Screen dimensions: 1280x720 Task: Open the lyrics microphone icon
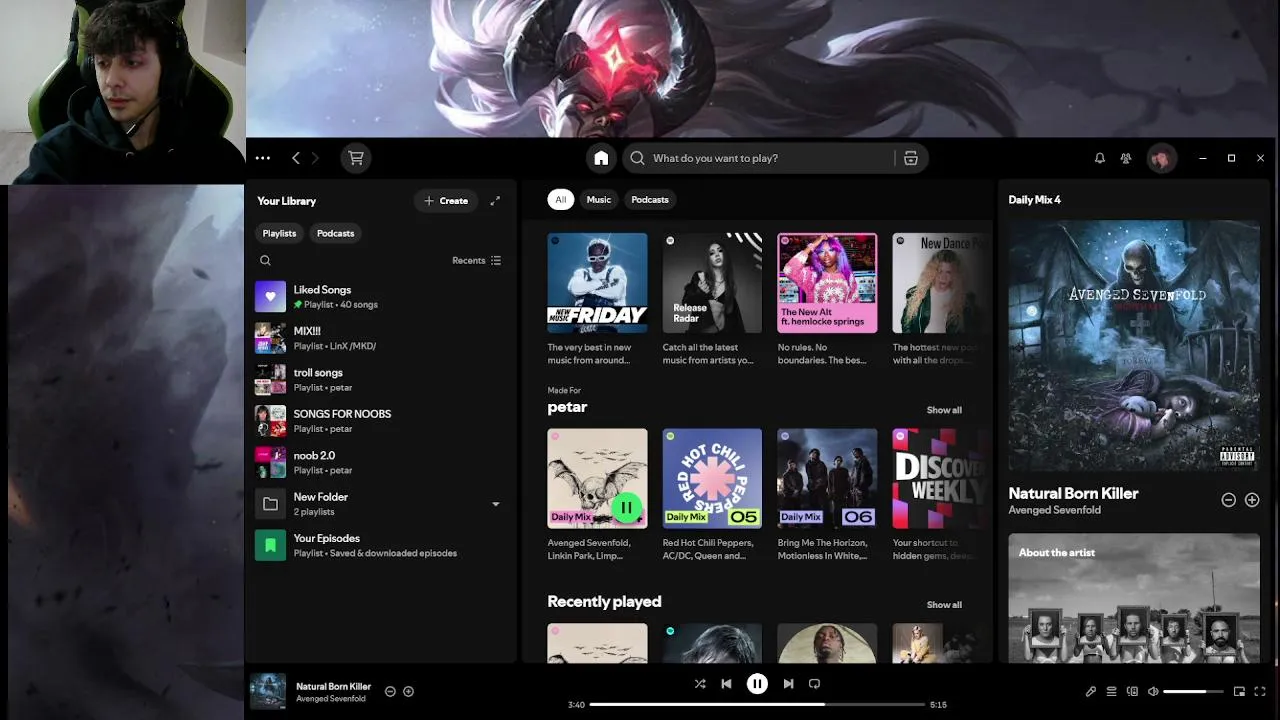point(1091,691)
